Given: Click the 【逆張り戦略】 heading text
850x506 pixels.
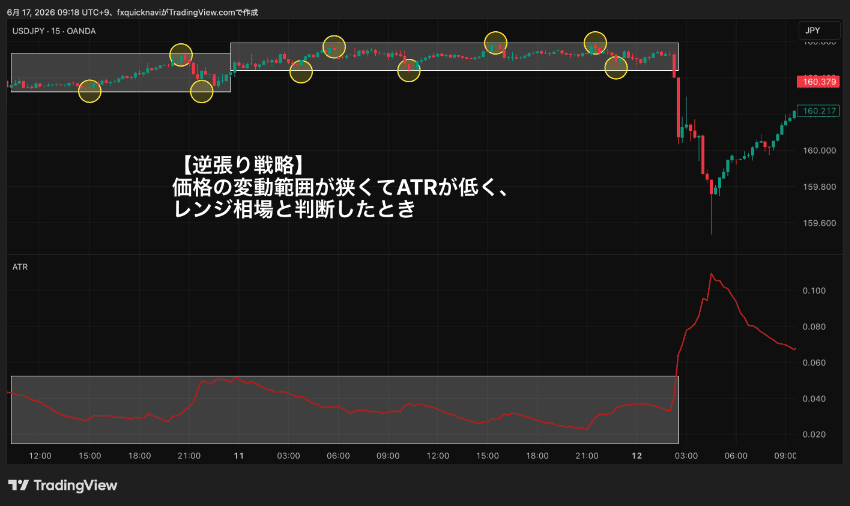Looking at the screenshot, I should point(241,164).
